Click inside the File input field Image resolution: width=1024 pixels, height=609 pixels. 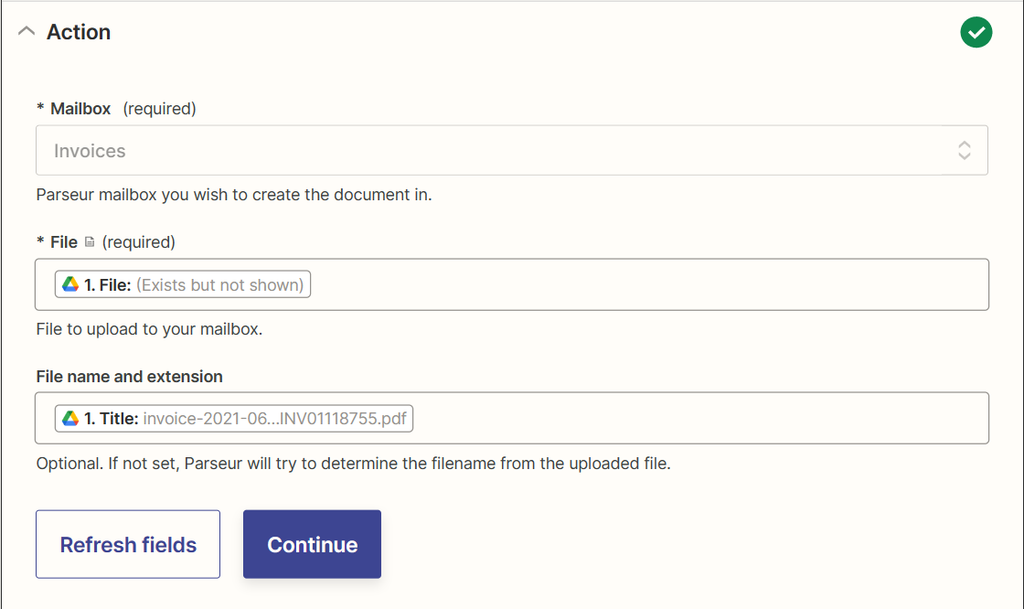[600, 284]
